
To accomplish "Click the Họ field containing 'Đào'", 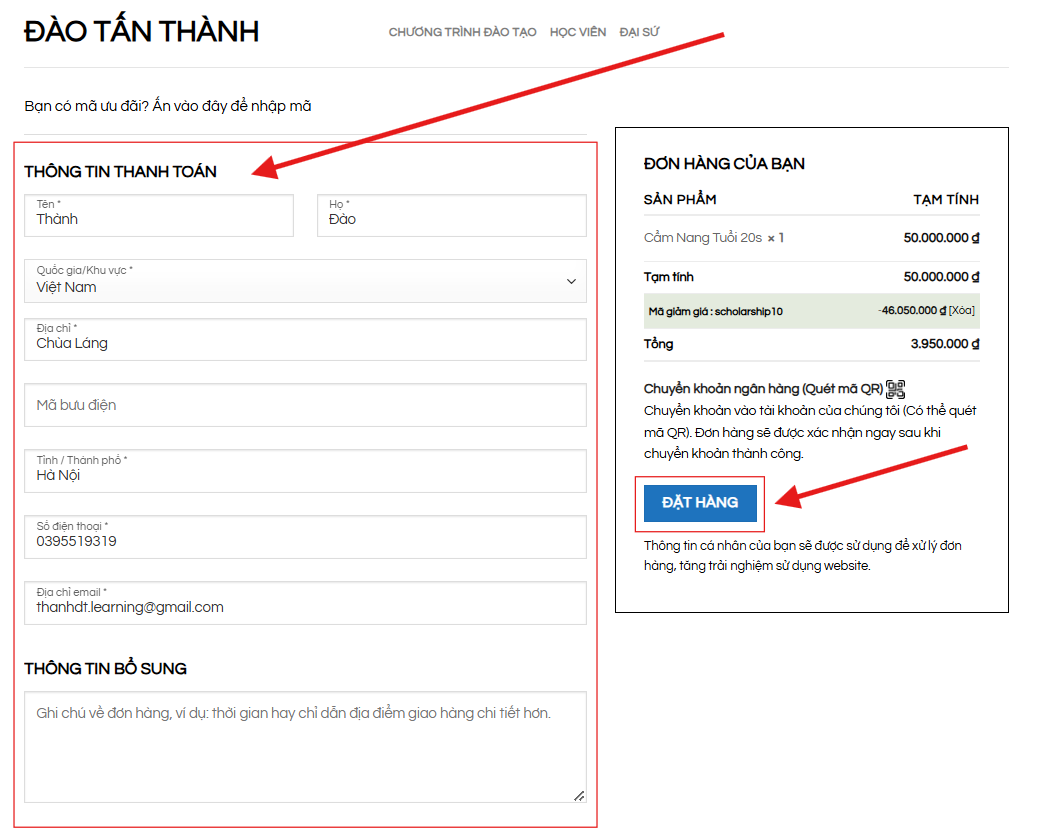I will click(451, 216).
